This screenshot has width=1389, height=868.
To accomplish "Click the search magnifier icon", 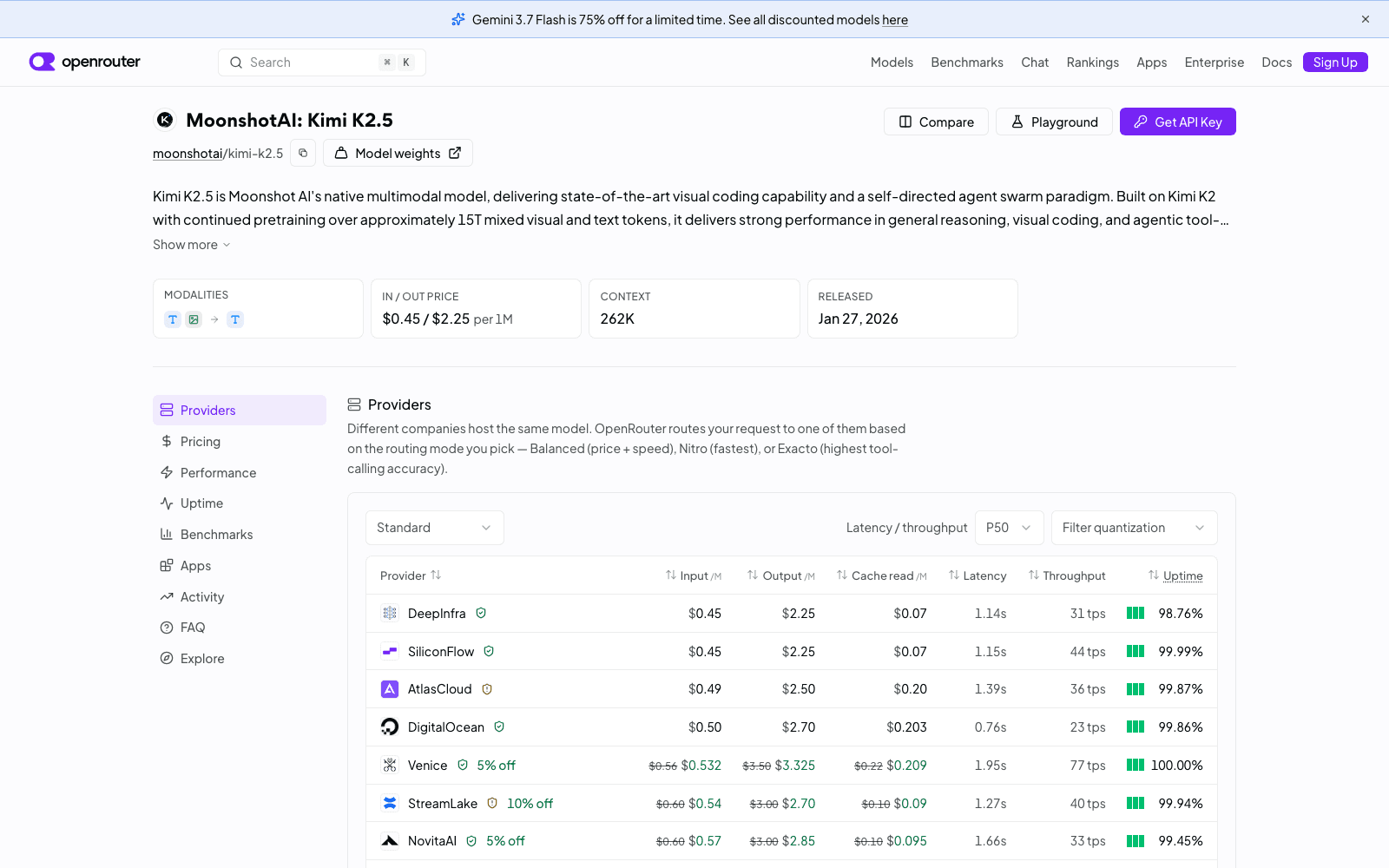I will (236, 62).
